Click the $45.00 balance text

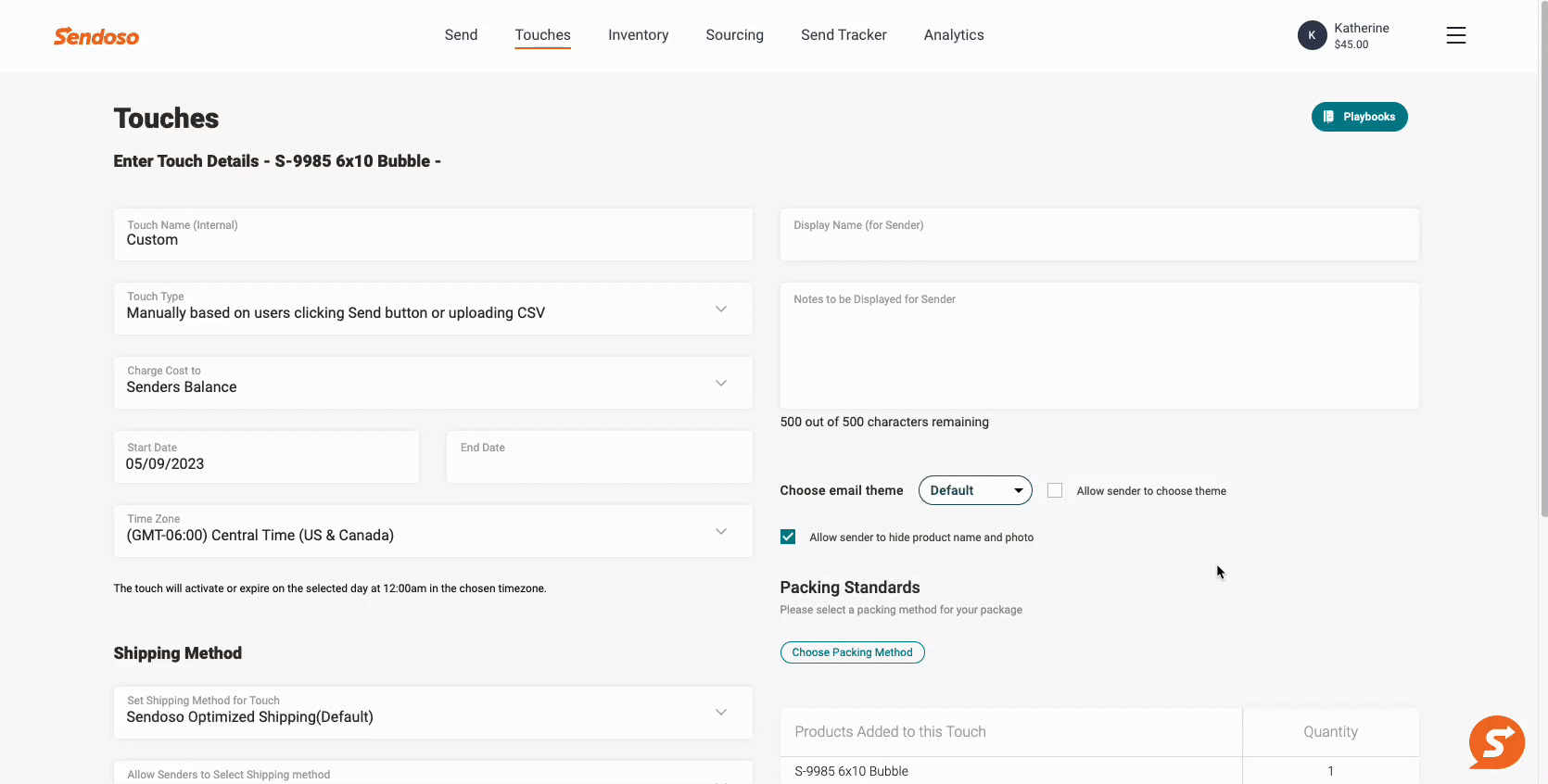tap(1351, 44)
